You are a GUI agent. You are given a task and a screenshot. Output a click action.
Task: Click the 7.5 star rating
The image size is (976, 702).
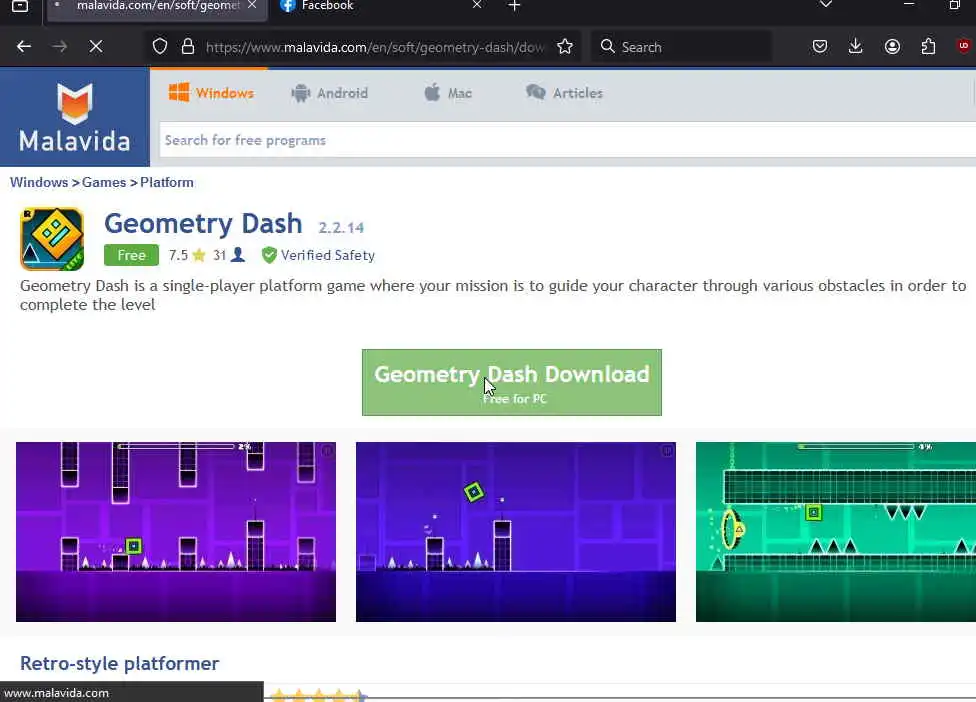tap(187, 255)
